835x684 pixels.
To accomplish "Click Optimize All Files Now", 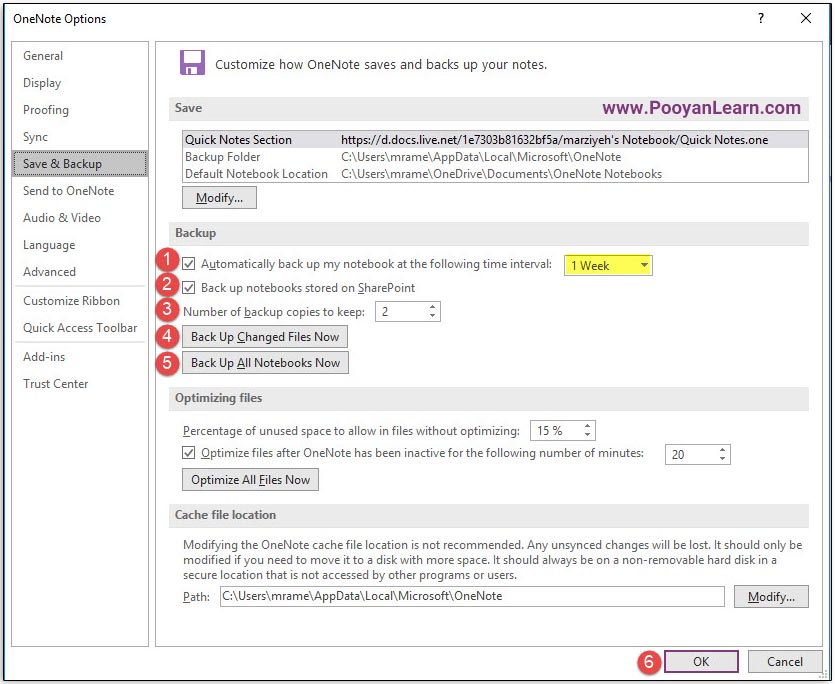I will pos(250,479).
